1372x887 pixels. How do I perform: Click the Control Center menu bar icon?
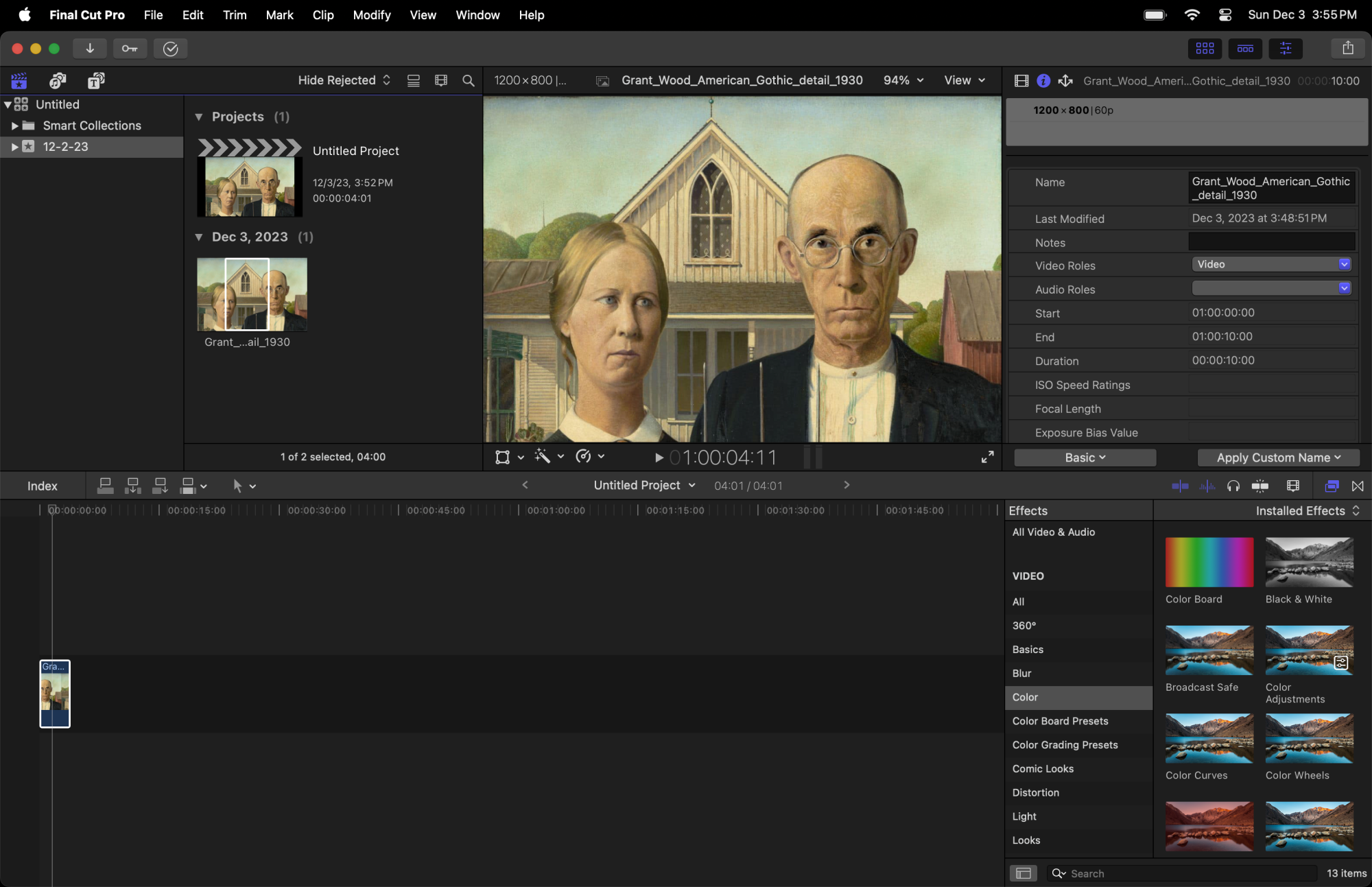[x=1225, y=14]
